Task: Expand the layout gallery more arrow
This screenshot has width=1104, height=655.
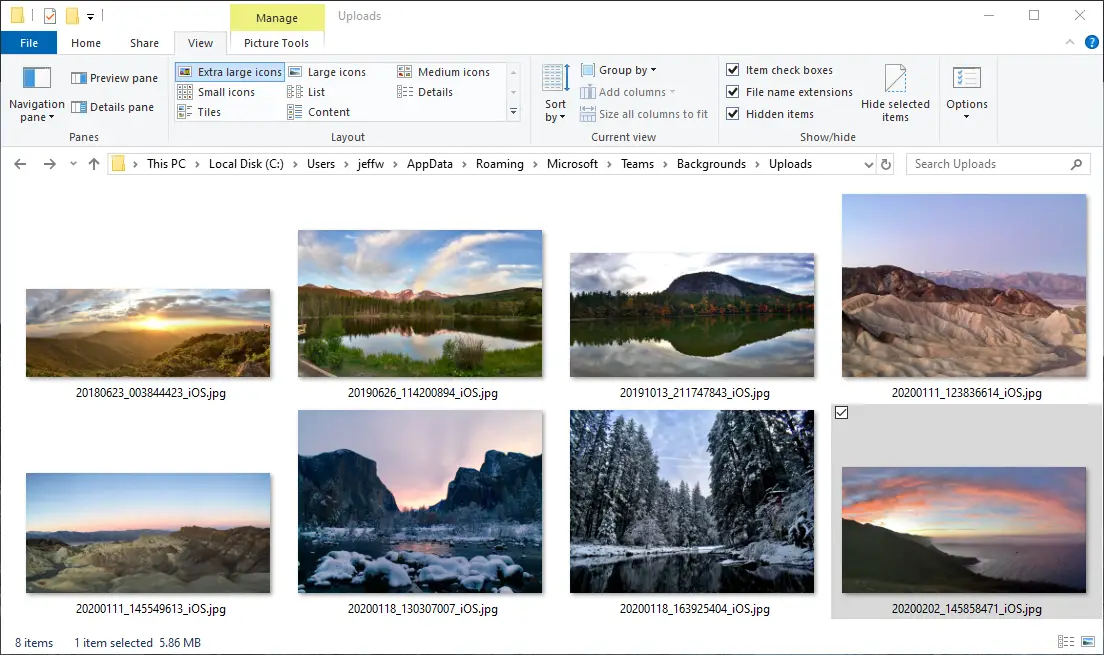Action: [514, 112]
